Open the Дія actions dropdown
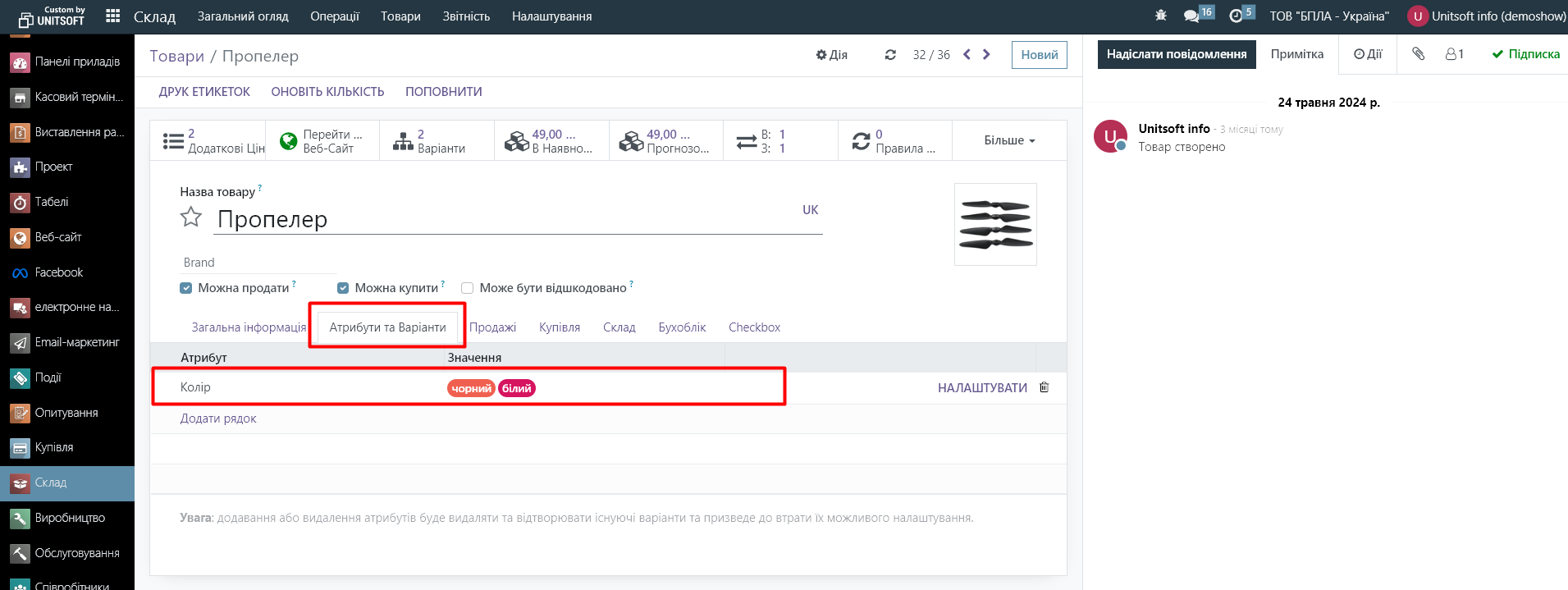The height and width of the screenshot is (590, 1568). pyautogui.click(x=832, y=55)
